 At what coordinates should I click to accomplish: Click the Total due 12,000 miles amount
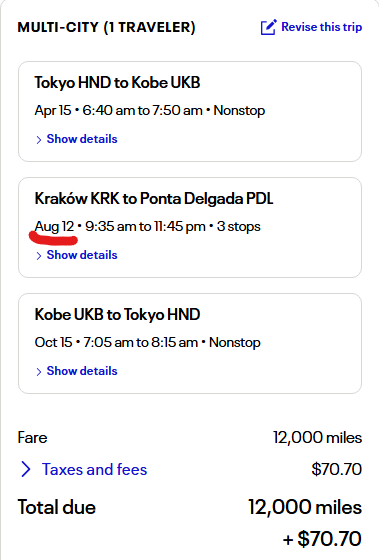pyautogui.click(x=305, y=508)
